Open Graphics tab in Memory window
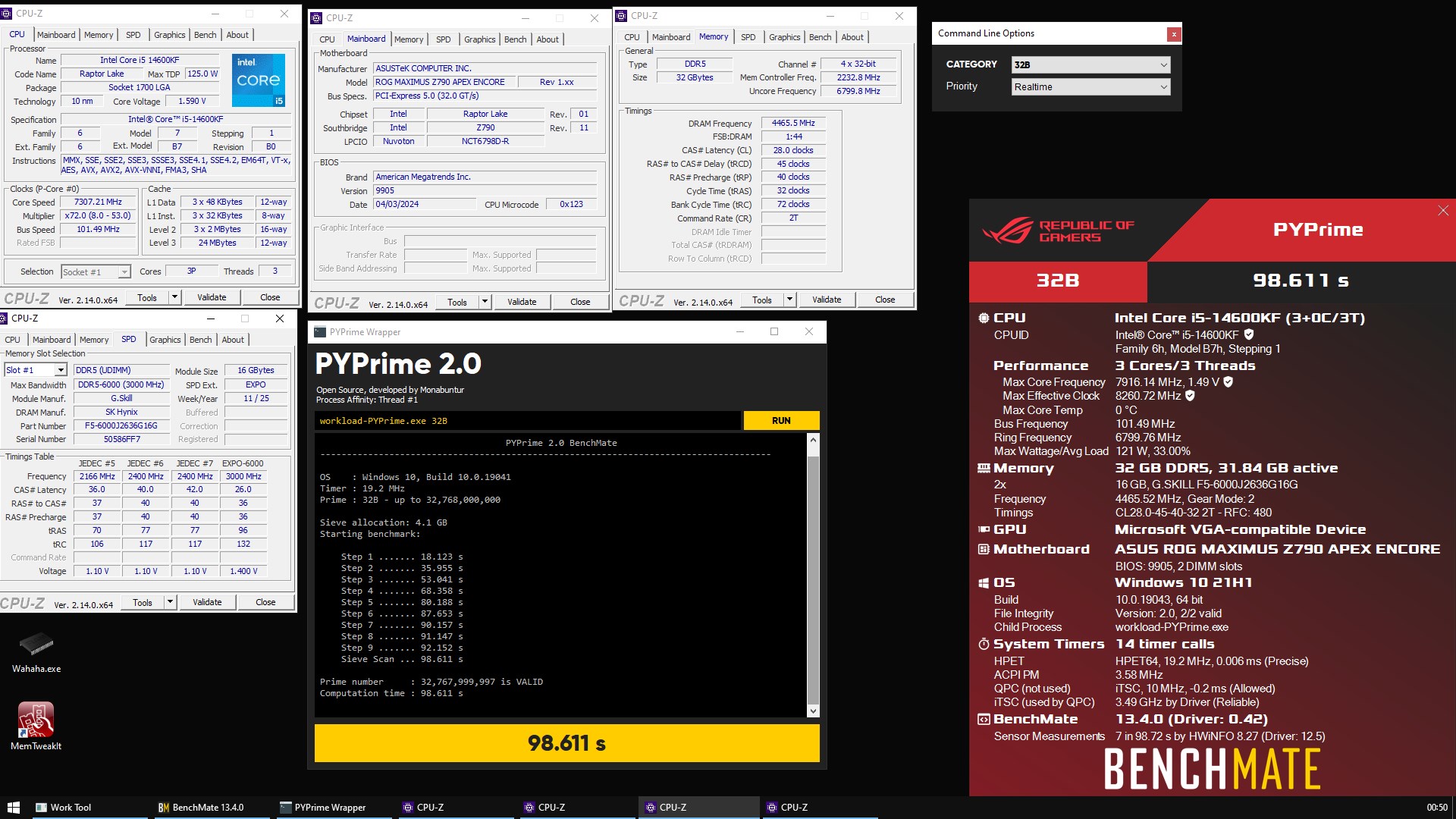The image size is (1456, 819). pyautogui.click(x=784, y=37)
